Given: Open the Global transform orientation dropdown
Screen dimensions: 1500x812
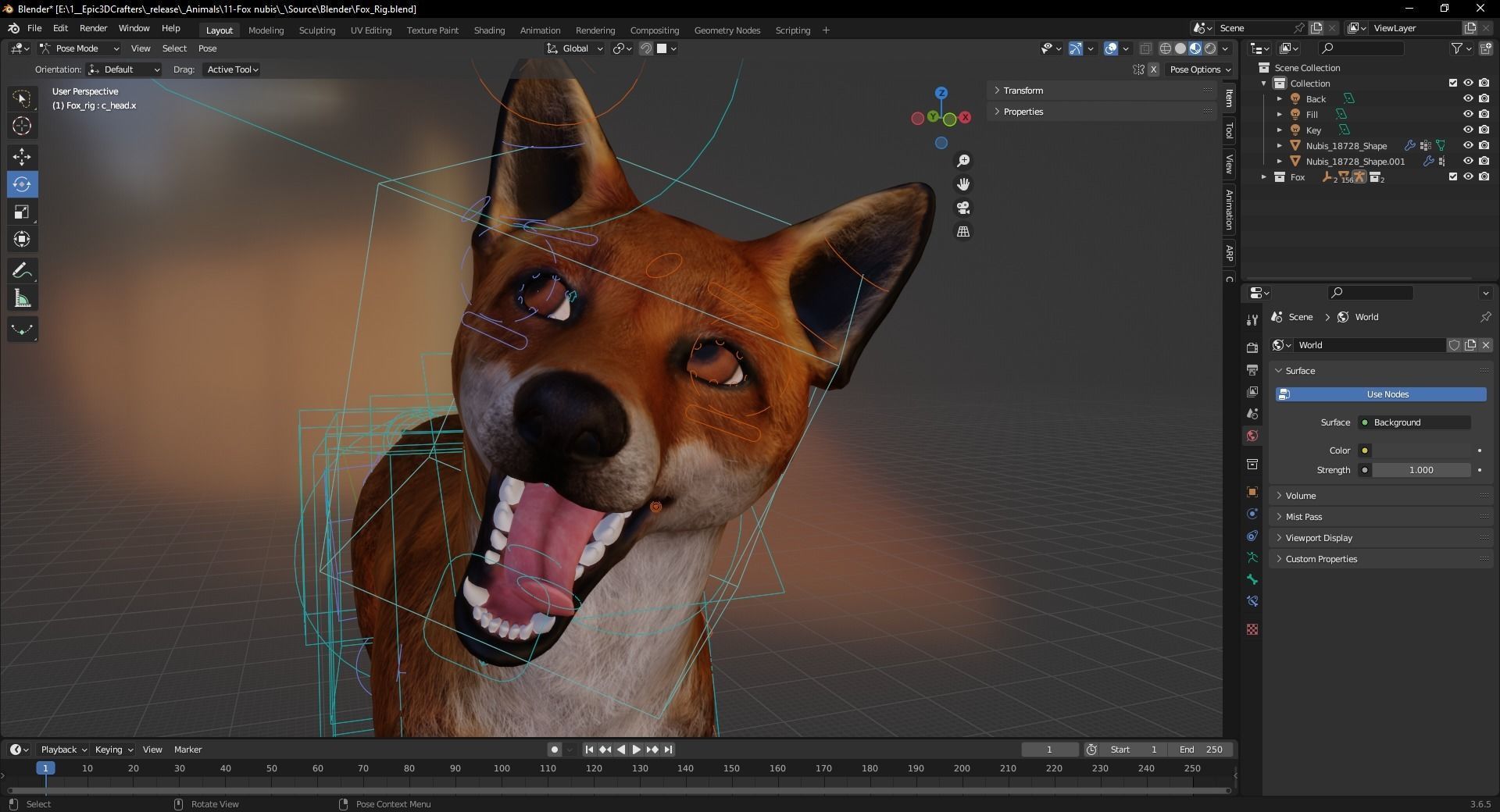Looking at the screenshot, I should tap(575, 48).
